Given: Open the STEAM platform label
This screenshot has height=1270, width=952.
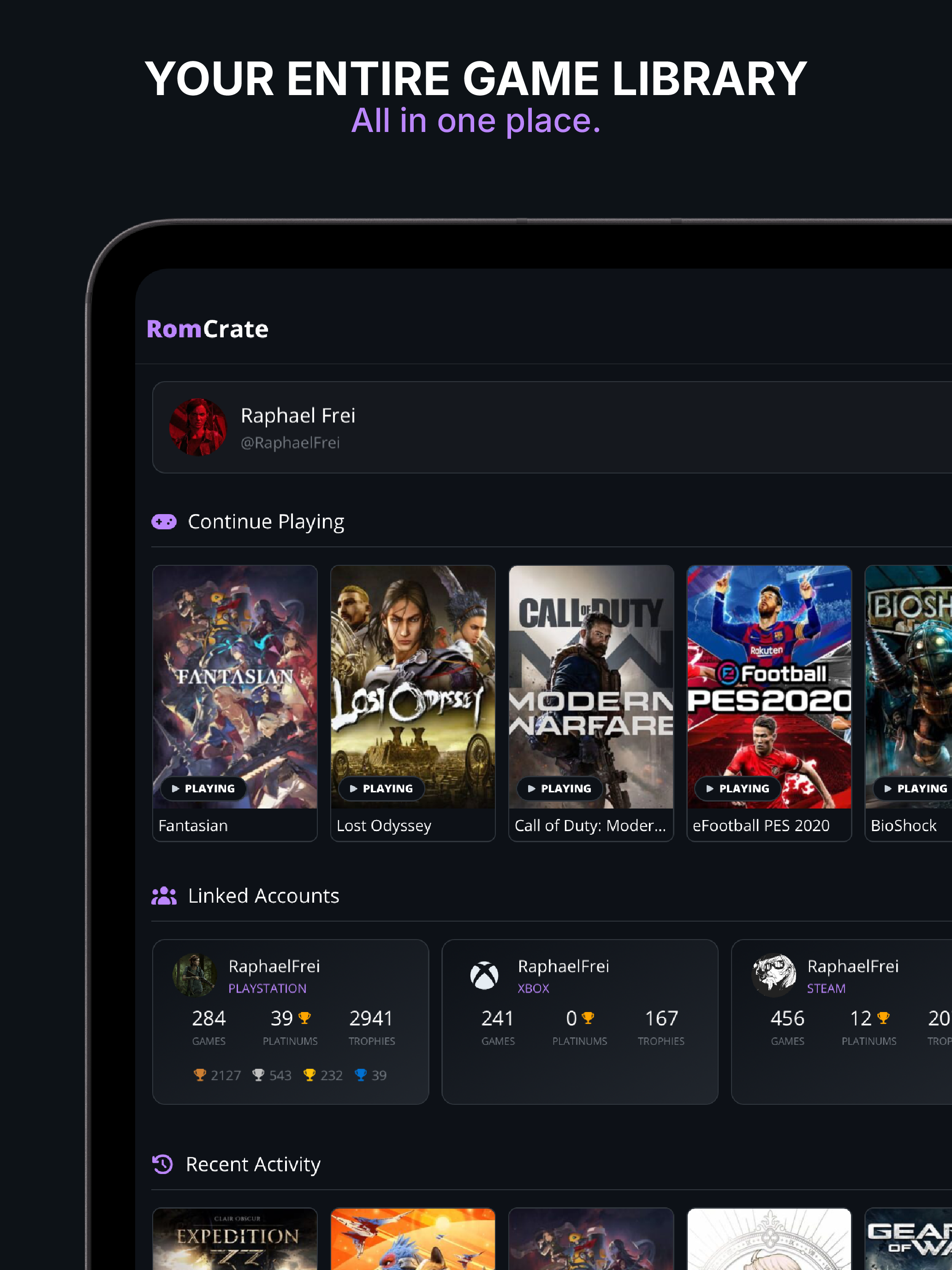Looking at the screenshot, I should point(826,988).
